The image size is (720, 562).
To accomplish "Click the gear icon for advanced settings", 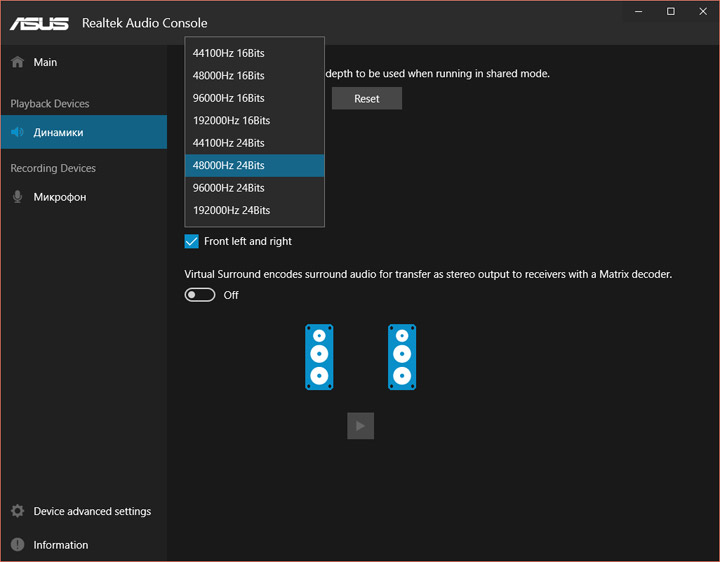I will pos(17,511).
